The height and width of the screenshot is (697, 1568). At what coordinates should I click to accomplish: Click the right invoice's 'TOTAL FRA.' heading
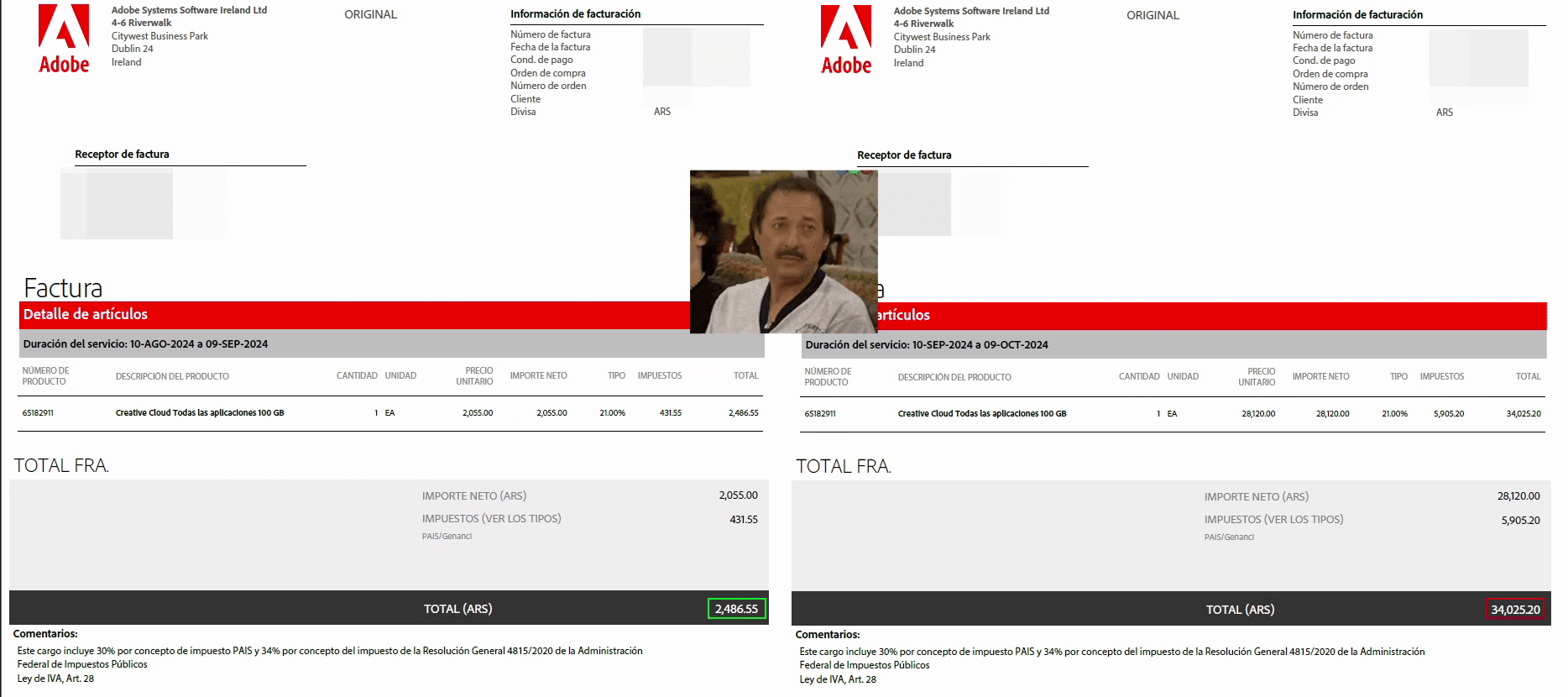tap(844, 466)
